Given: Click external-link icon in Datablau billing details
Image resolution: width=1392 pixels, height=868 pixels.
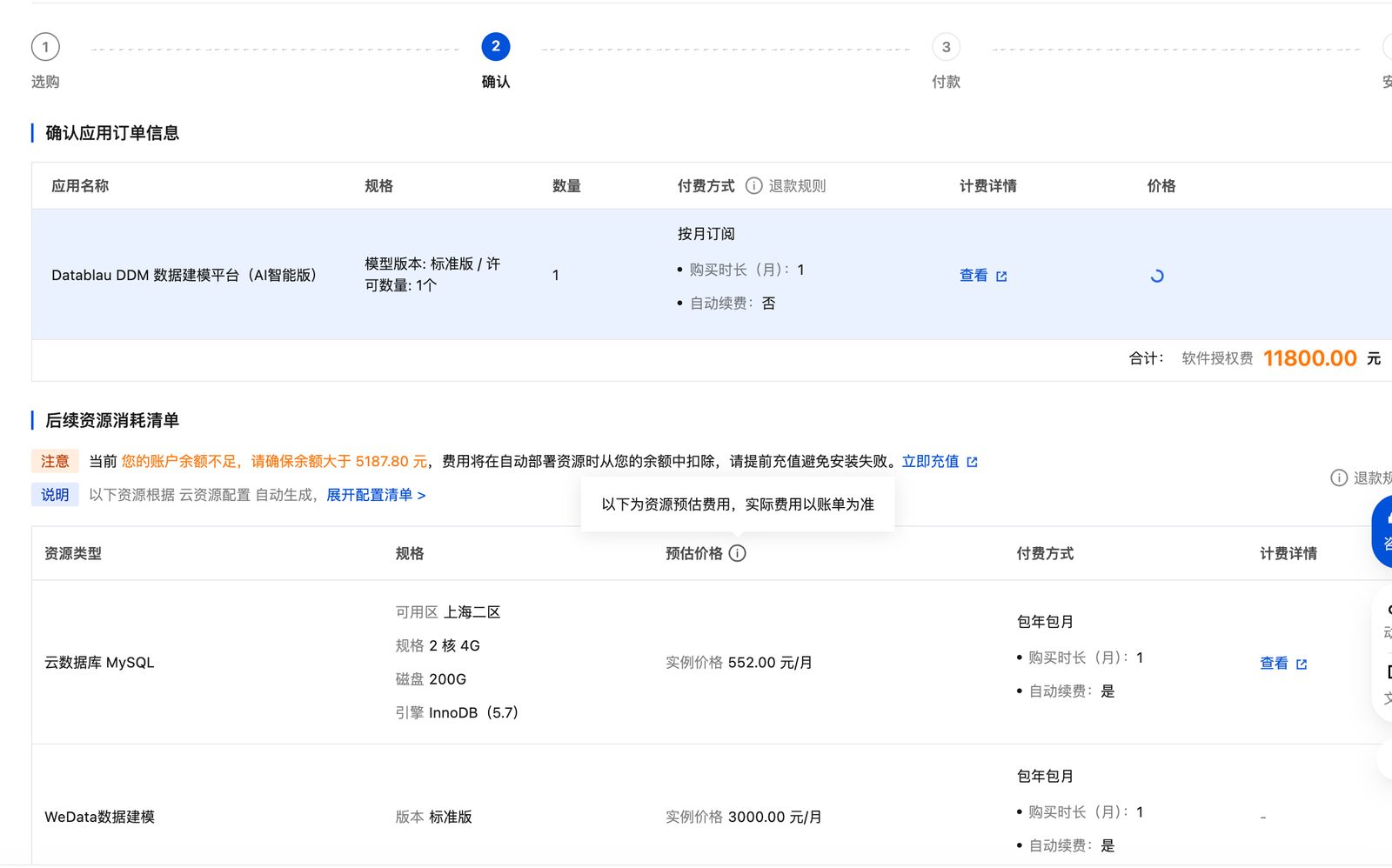Looking at the screenshot, I should (1001, 277).
